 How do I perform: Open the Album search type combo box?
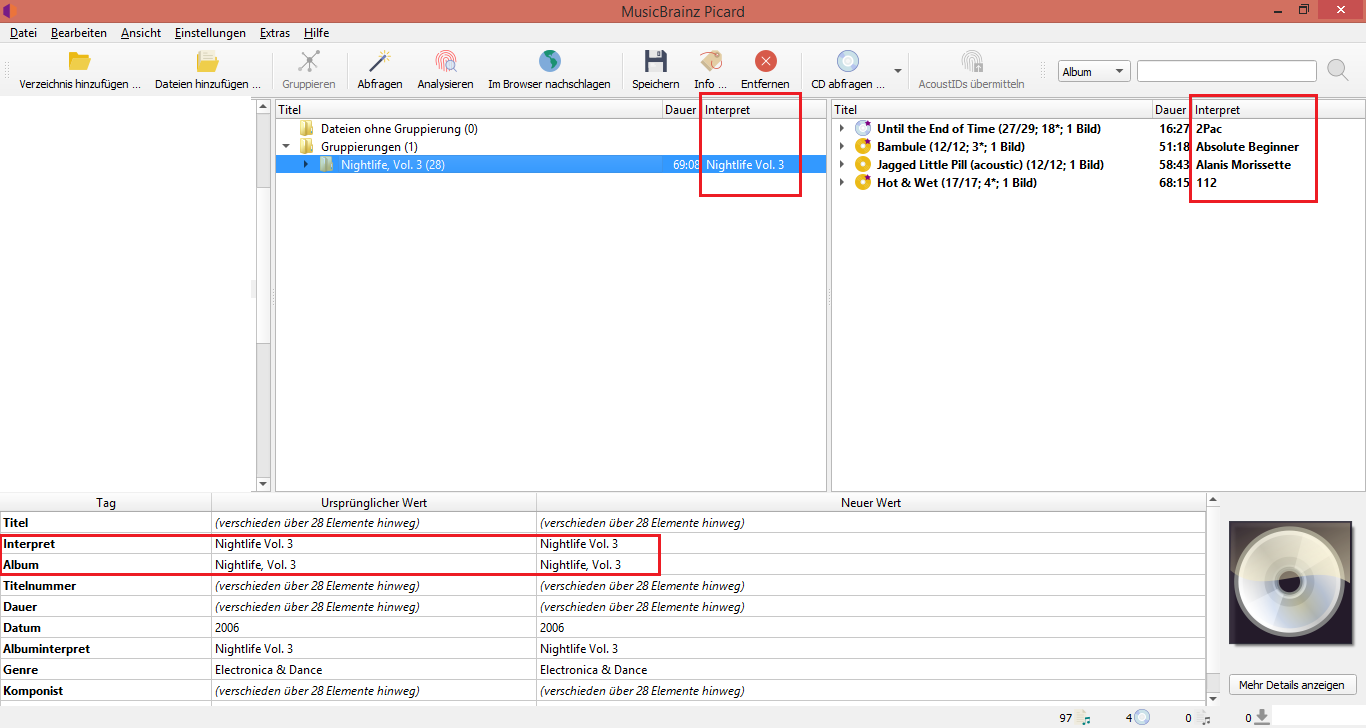[x=1094, y=71]
